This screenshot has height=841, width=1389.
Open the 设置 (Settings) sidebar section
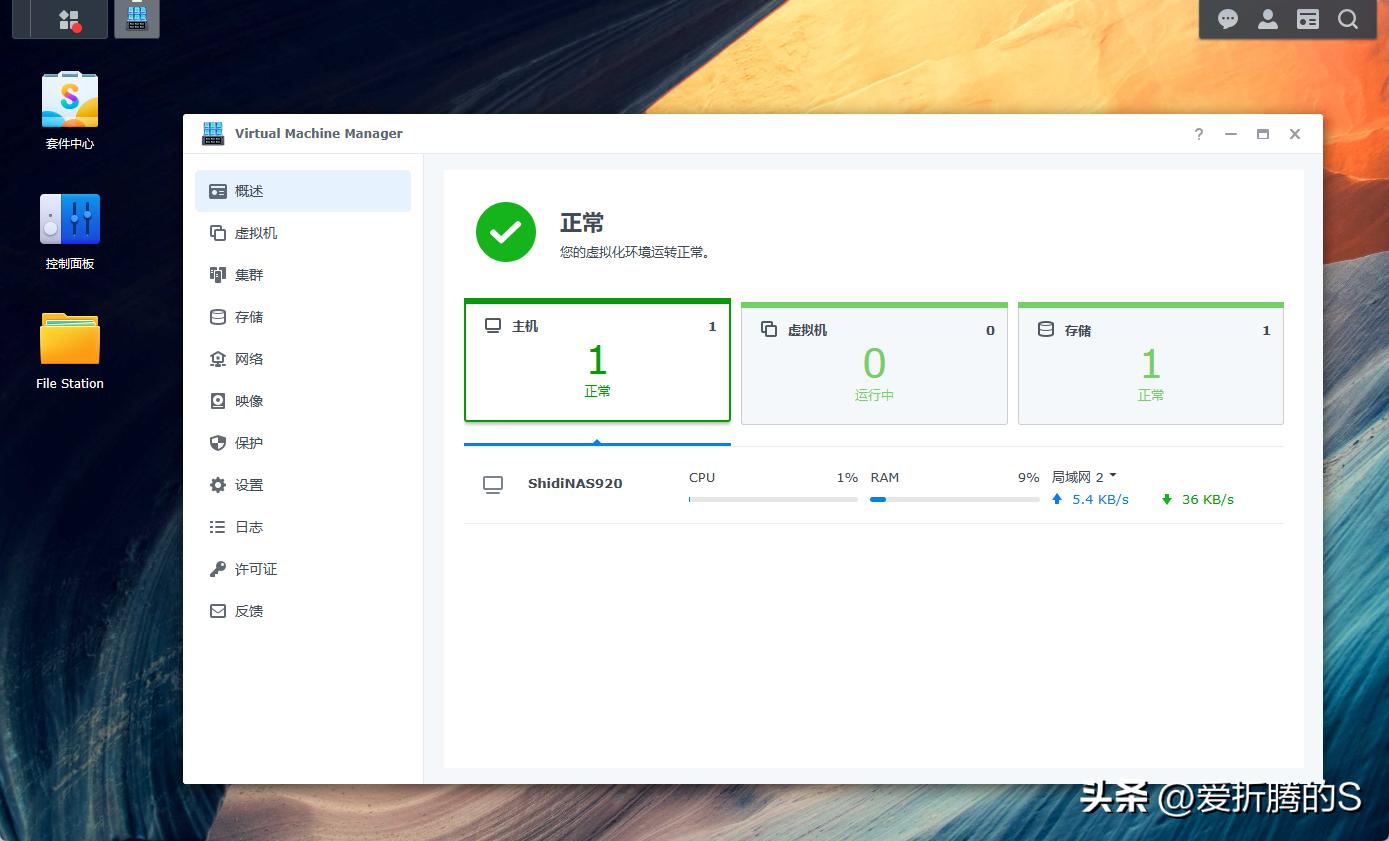pos(247,484)
